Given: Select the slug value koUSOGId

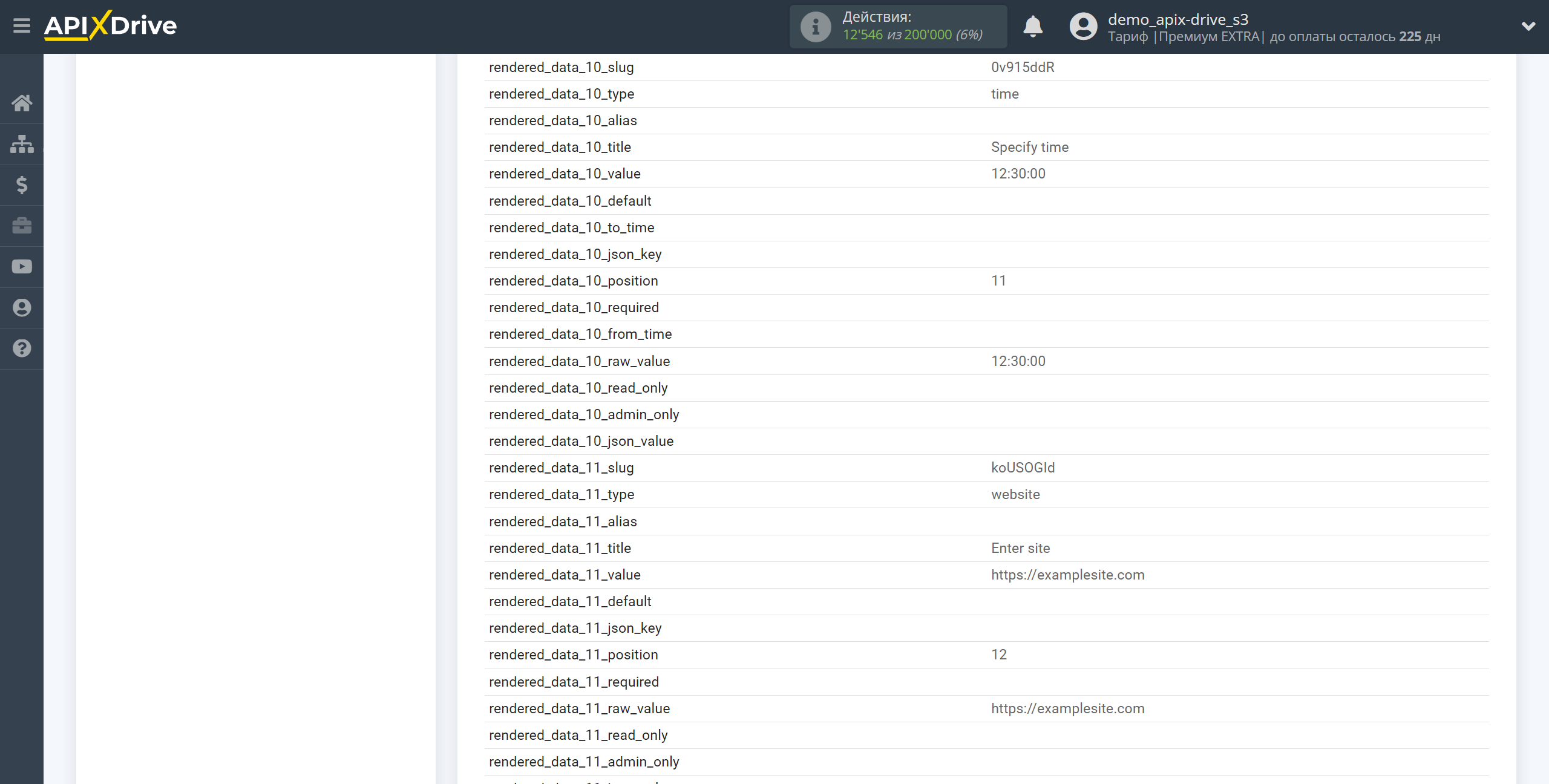Looking at the screenshot, I should 1023,468.
